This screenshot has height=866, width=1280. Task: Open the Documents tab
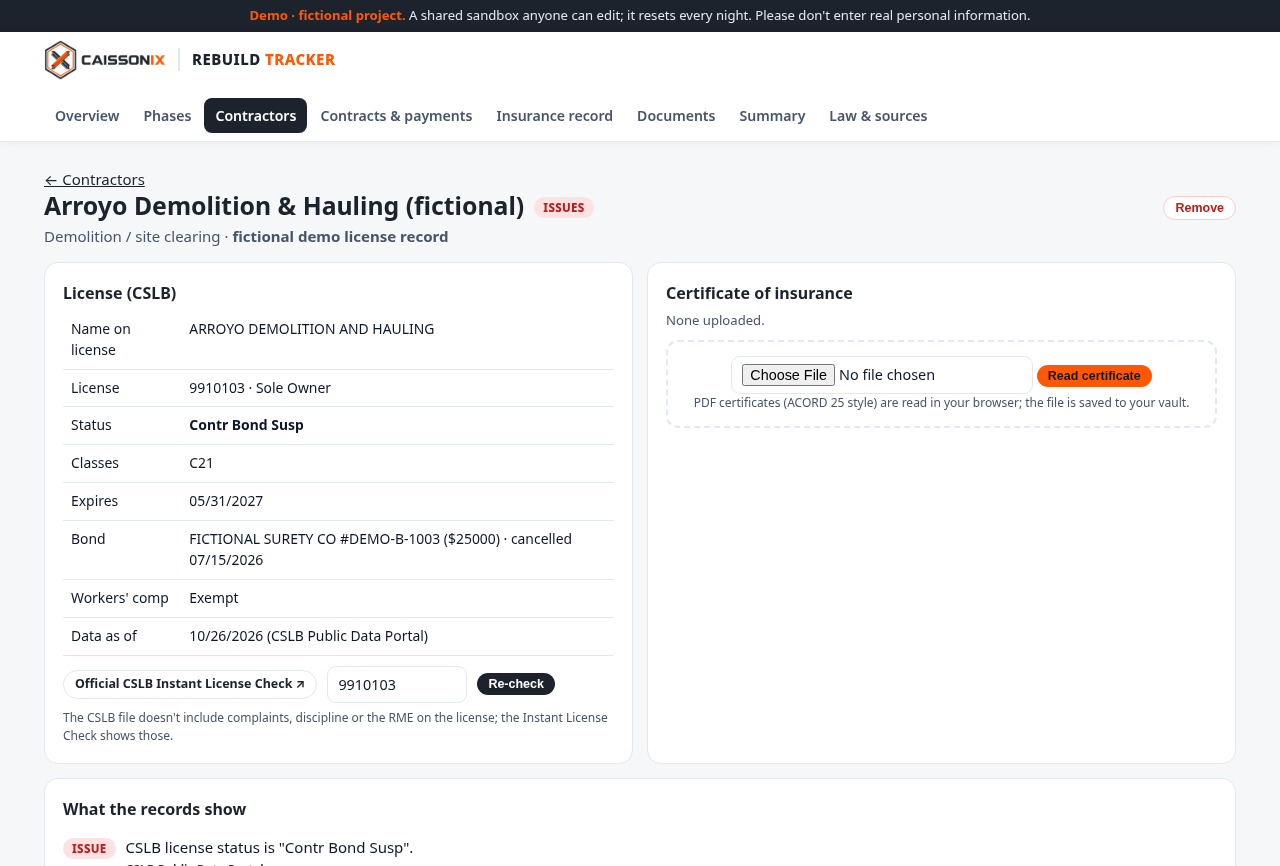pyautogui.click(x=676, y=116)
